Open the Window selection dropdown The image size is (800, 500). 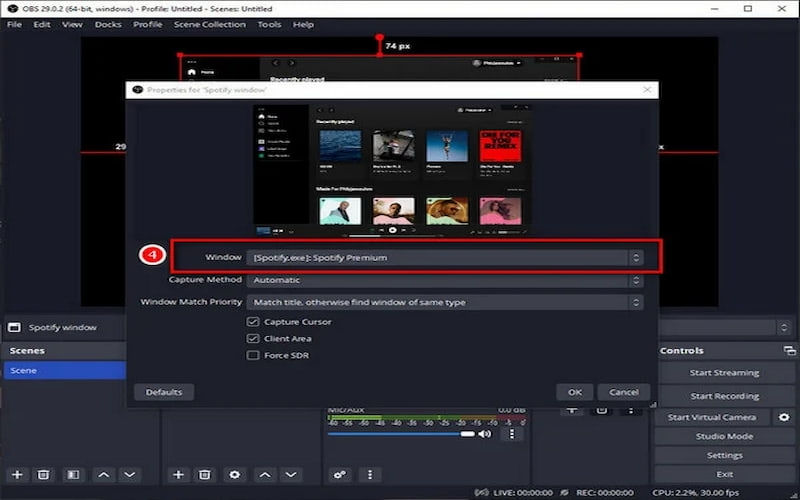[444, 258]
